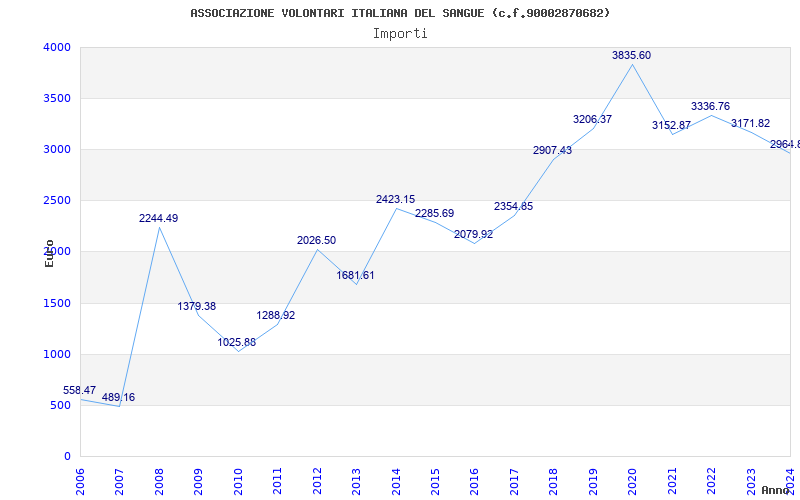Click the y-axis tick 500
This screenshot has width=800, height=500.
click(x=60, y=406)
